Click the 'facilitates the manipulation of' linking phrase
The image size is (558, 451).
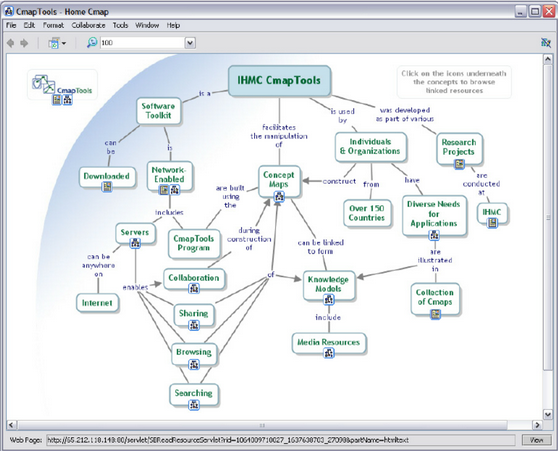[x=279, y=136]
